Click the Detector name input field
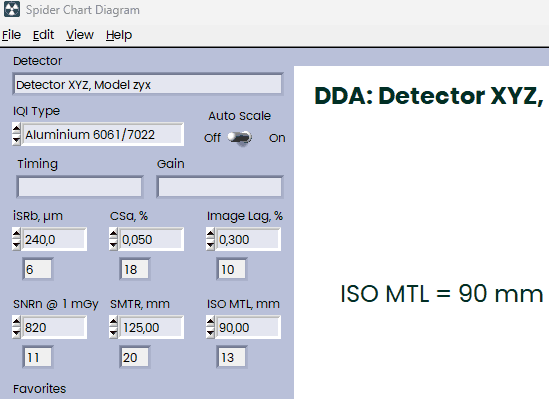549x399 pixels. (x=147, y=84)
